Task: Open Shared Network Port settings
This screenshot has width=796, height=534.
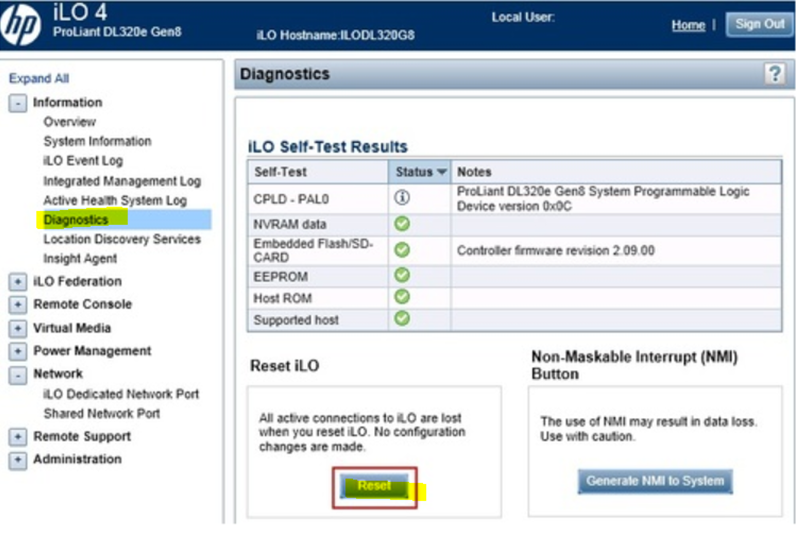Action: 102,414
